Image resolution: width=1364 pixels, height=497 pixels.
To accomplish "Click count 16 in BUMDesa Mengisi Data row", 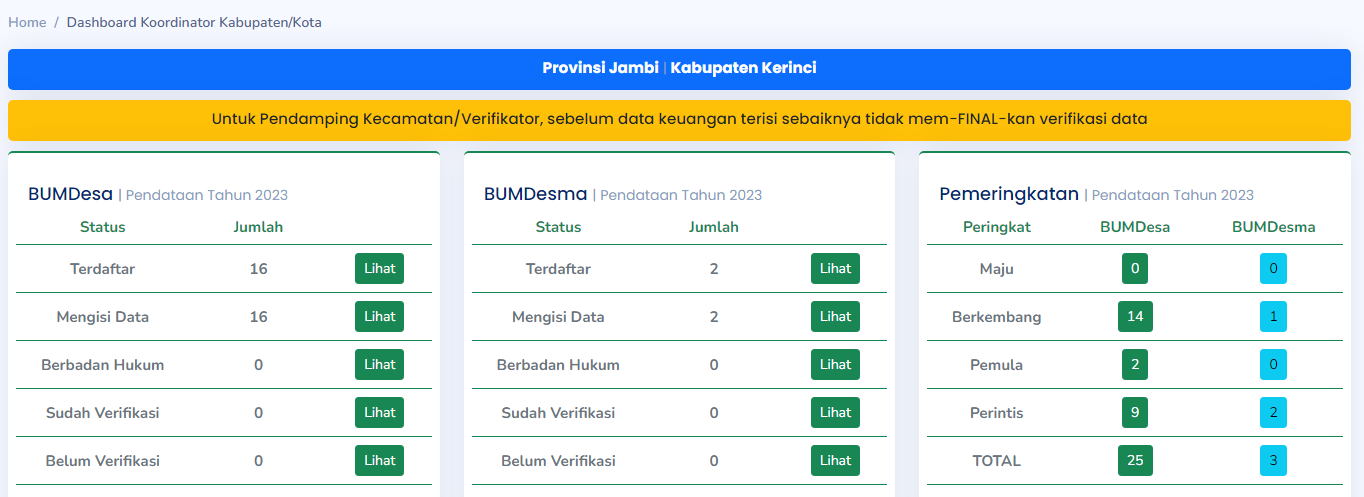I will (258, 317).
